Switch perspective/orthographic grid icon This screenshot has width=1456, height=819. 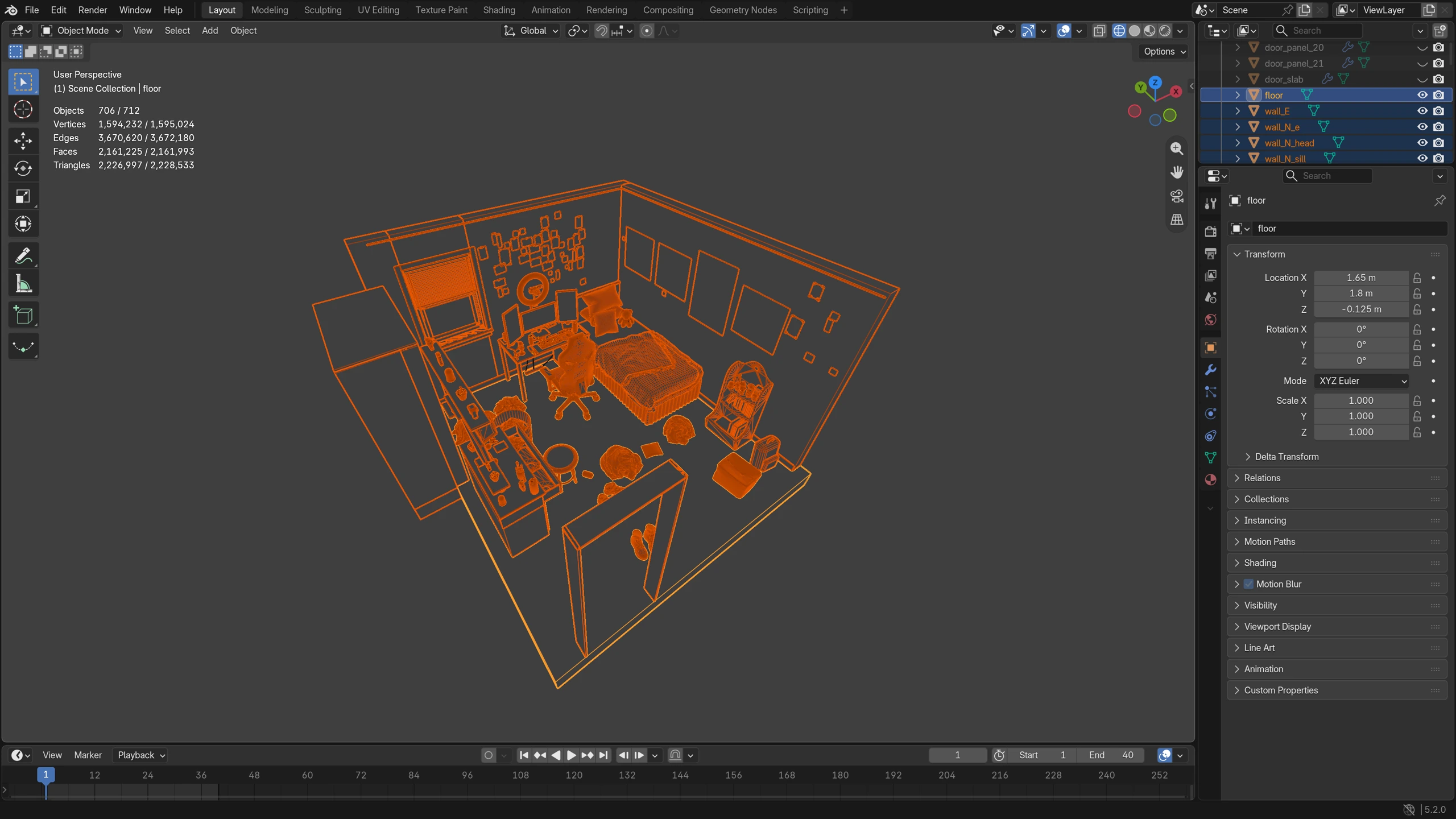point(1177,220)
